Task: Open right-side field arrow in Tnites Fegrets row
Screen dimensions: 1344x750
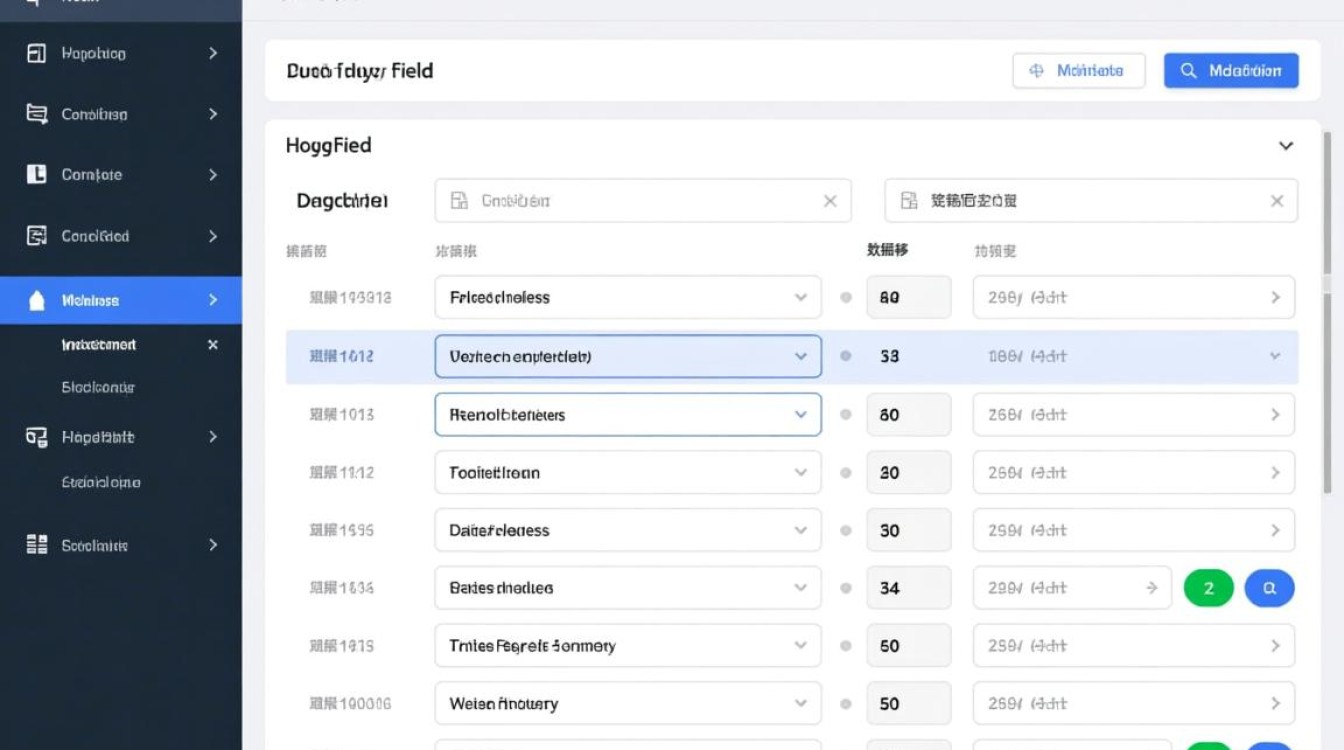Action: [x=1275, y=646]
